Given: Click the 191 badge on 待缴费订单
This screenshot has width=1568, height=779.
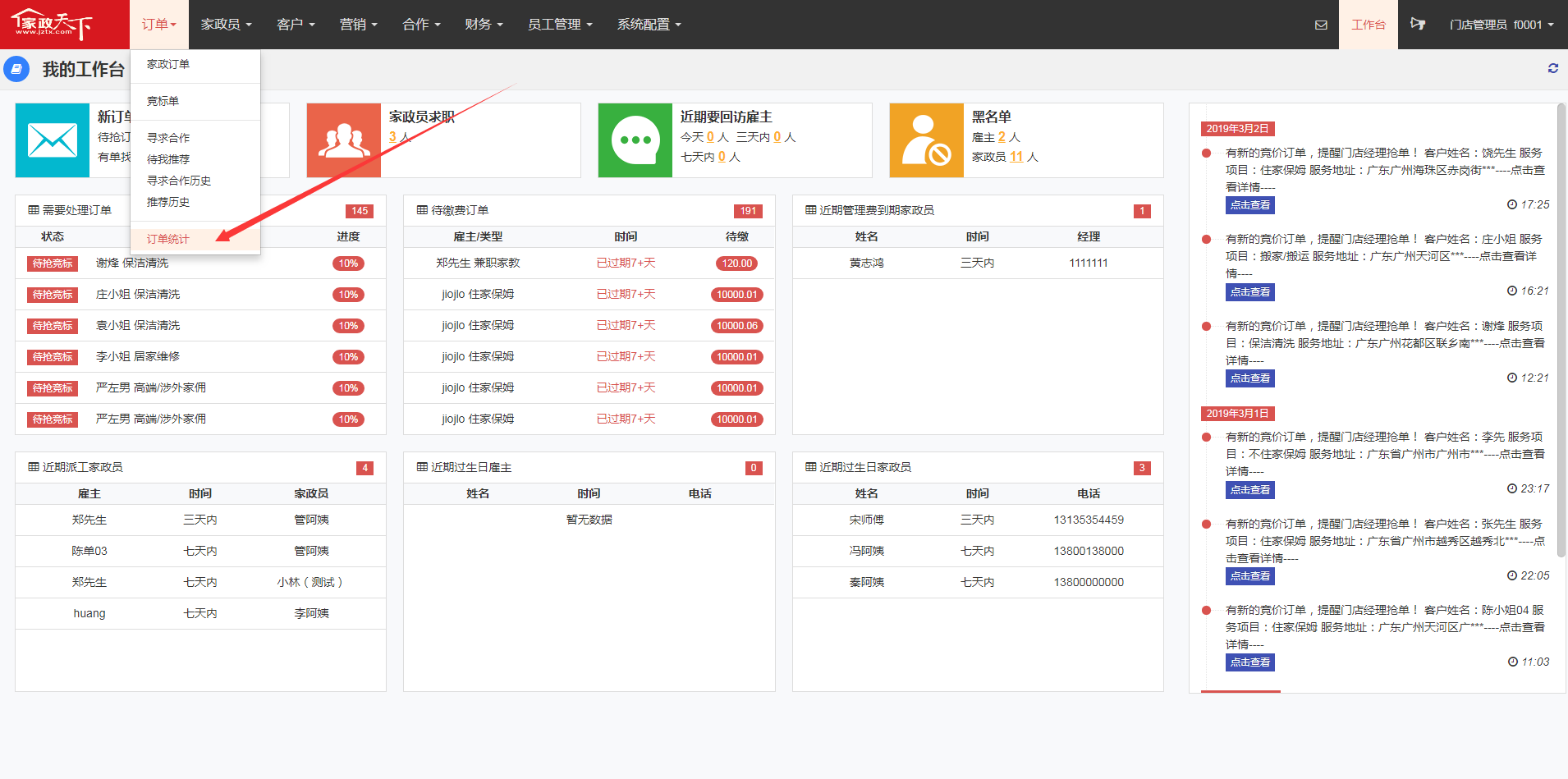Looking at the screenshot, I should (x=748, y=211).
